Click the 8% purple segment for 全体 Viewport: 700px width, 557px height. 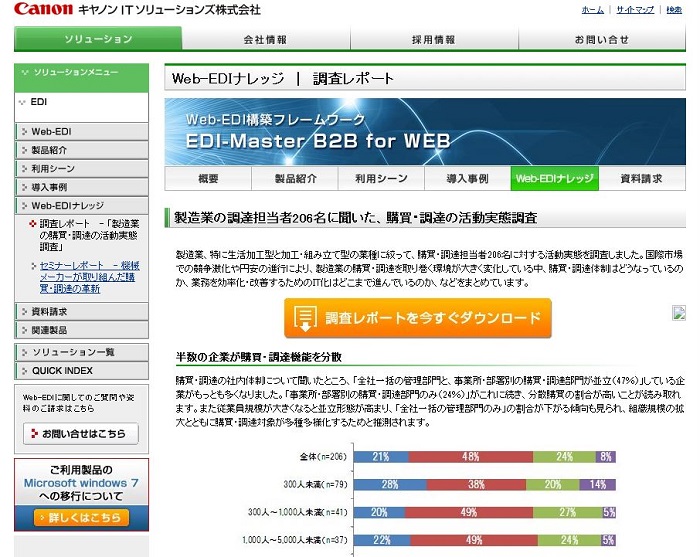605,457
